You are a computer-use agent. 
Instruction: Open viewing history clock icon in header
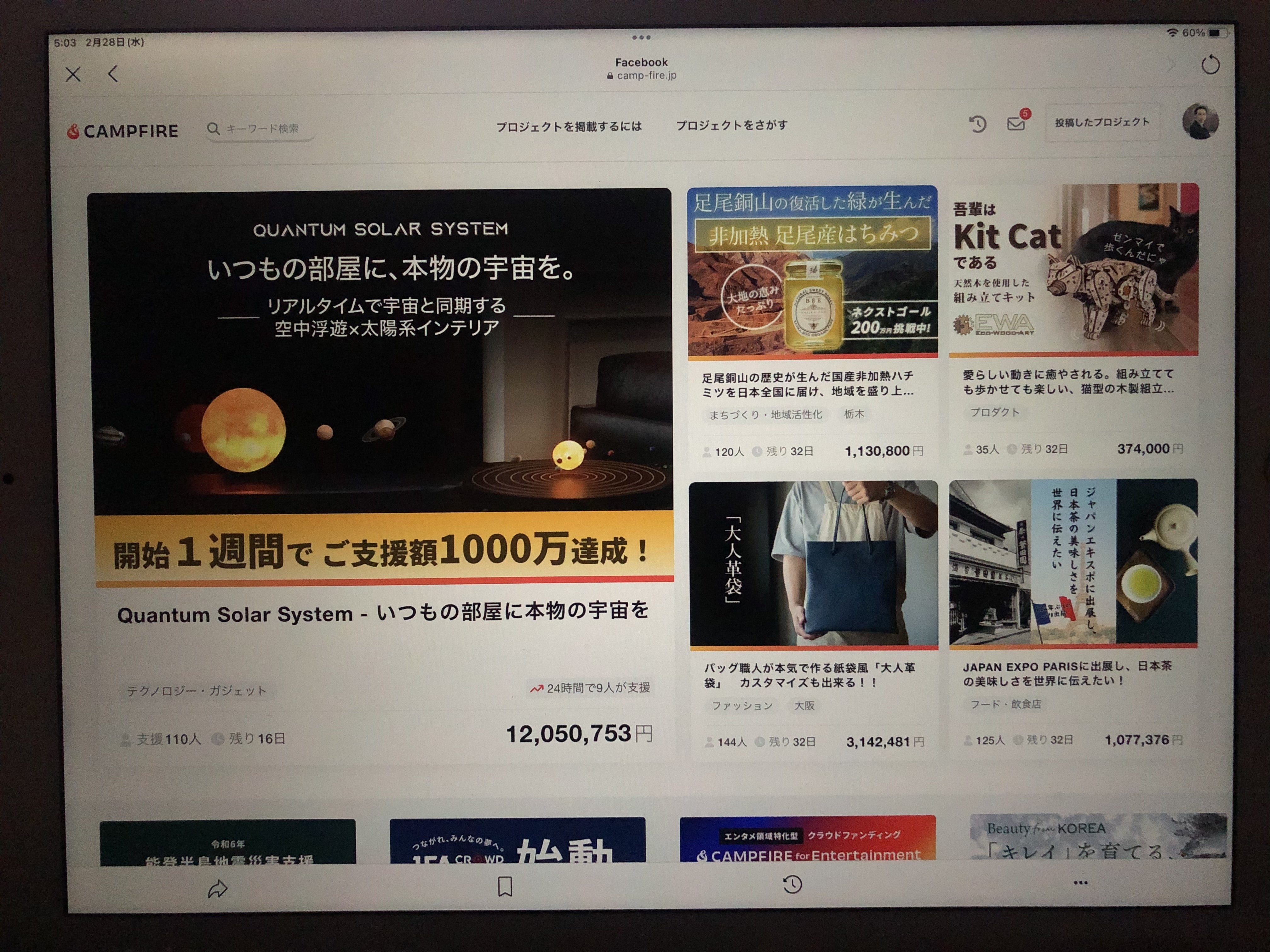click(x=978, y=124)
